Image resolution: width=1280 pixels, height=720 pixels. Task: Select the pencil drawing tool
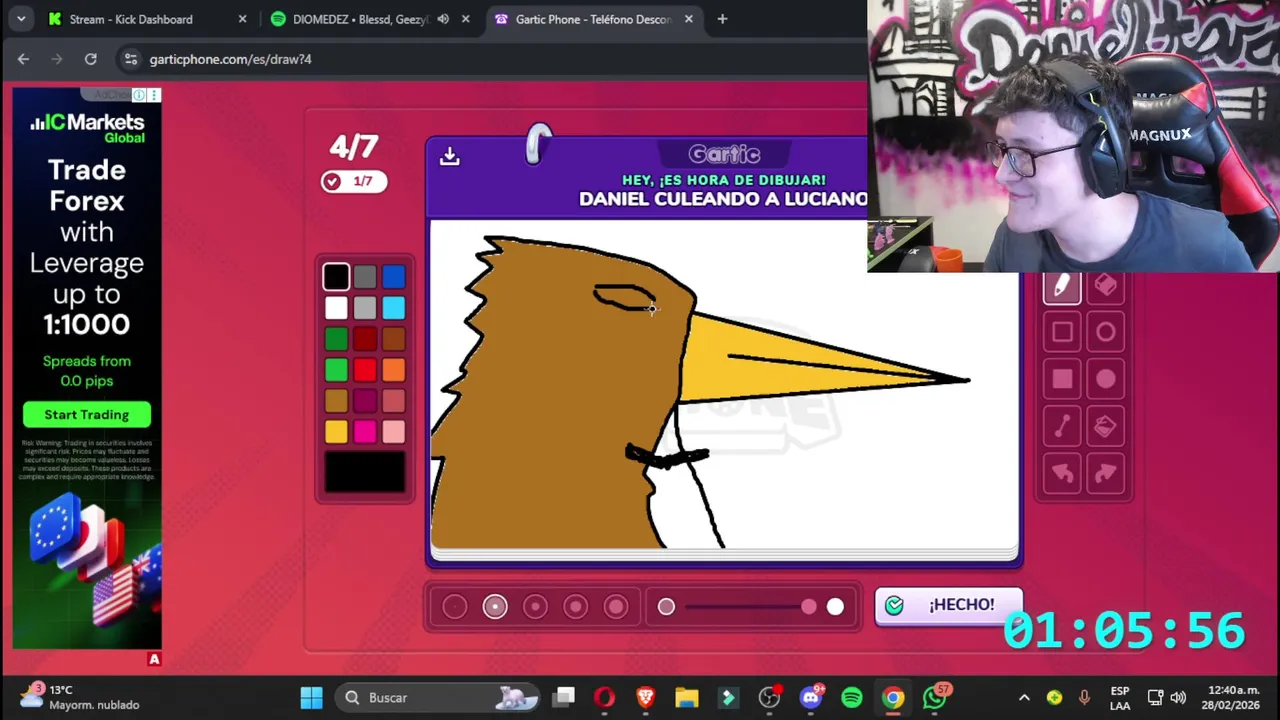point(1062,286)
